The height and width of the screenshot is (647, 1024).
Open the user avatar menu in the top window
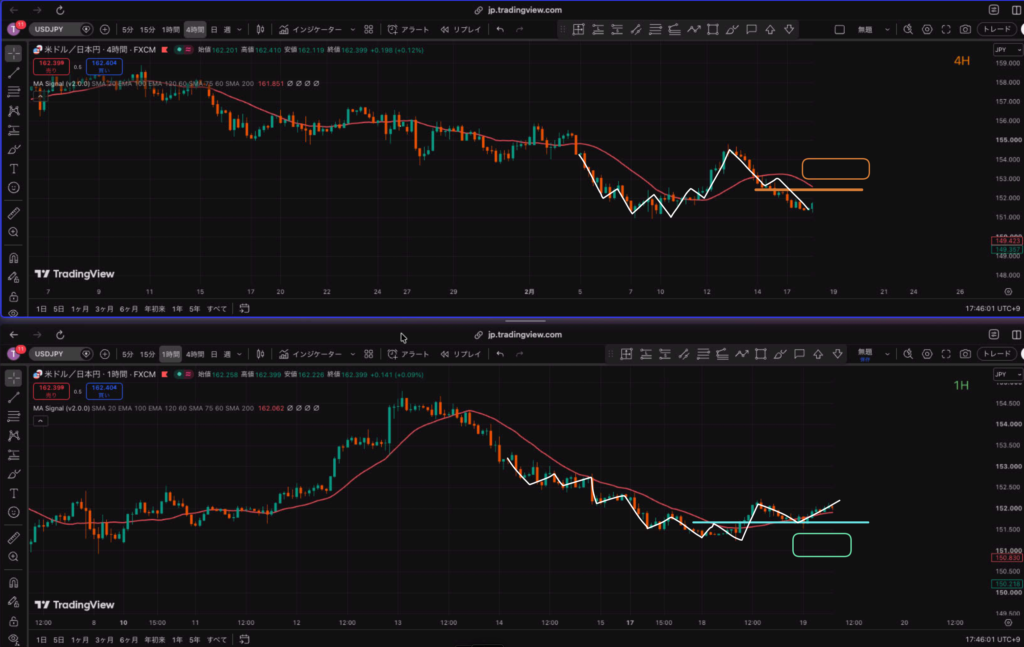[14, 29]
